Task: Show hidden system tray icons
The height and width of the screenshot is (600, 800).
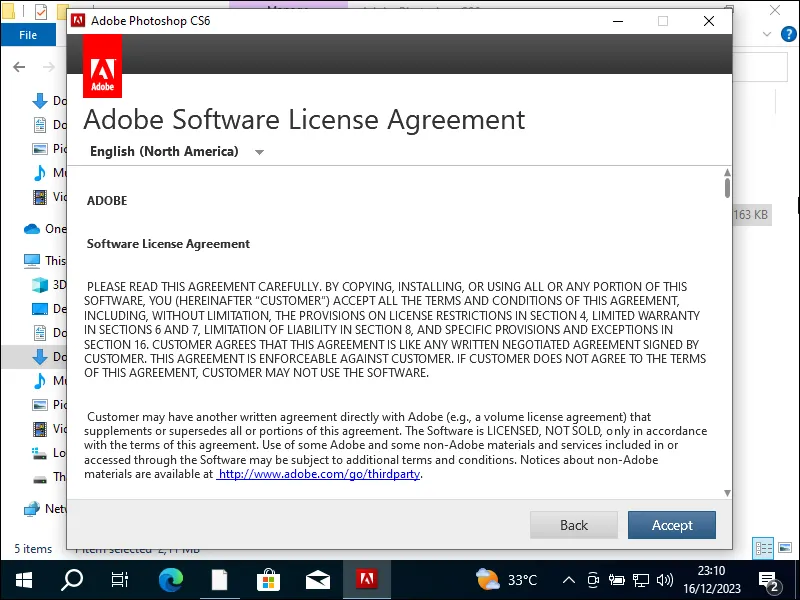Action: (569, 579)
